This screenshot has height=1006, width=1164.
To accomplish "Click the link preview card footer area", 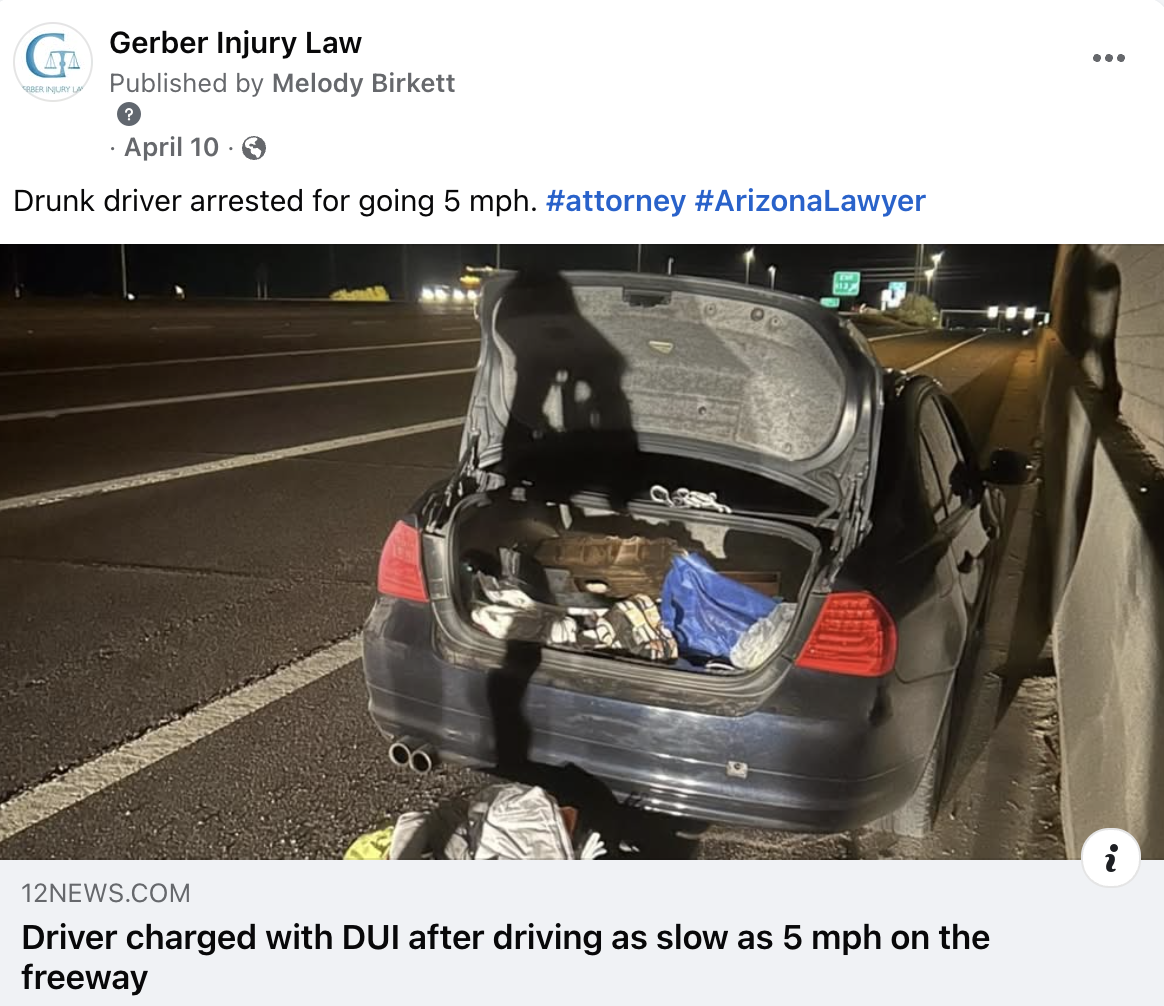I will click(x=582, y=933).
